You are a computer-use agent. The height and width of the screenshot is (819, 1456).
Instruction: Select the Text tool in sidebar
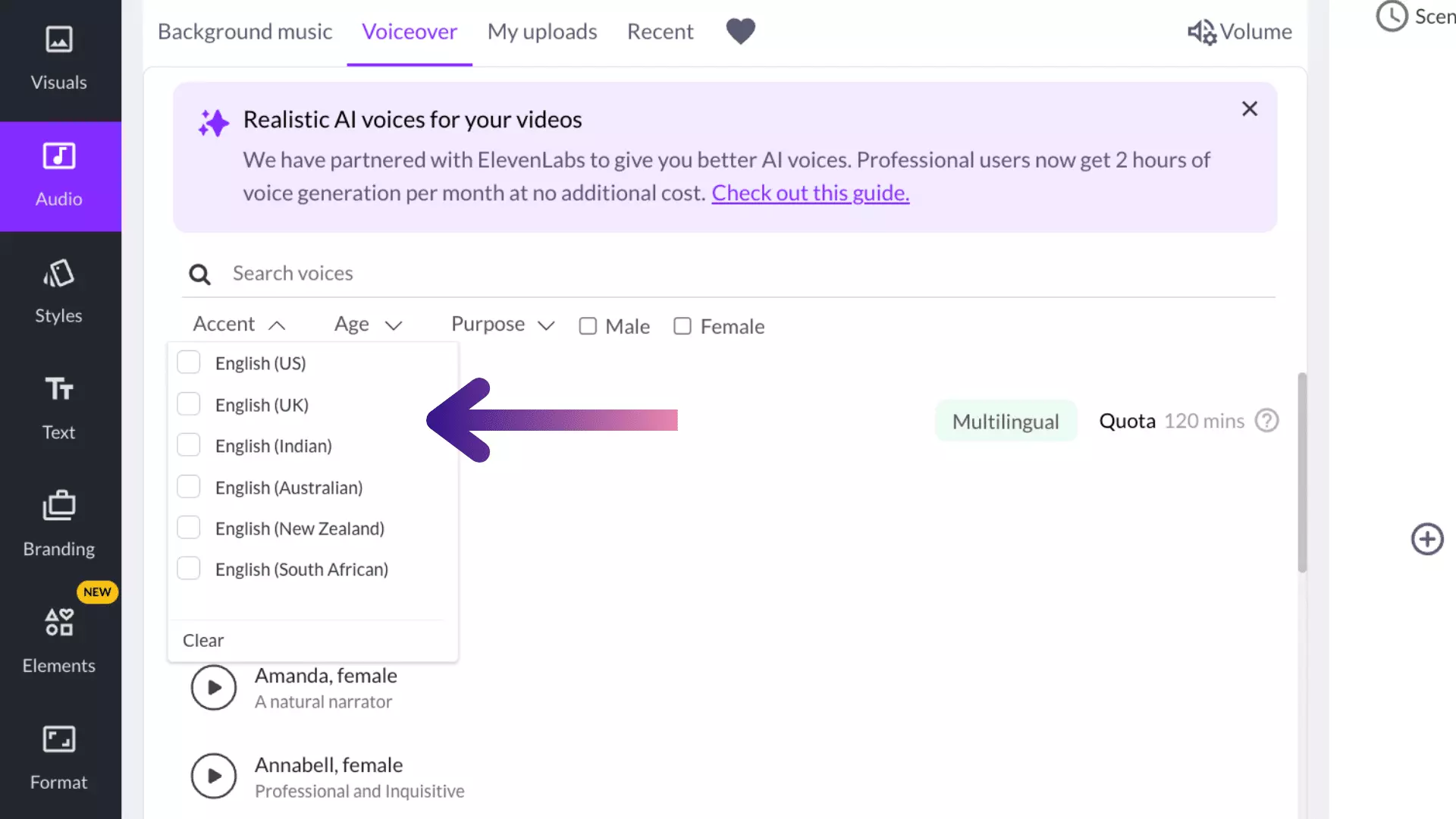58,390
